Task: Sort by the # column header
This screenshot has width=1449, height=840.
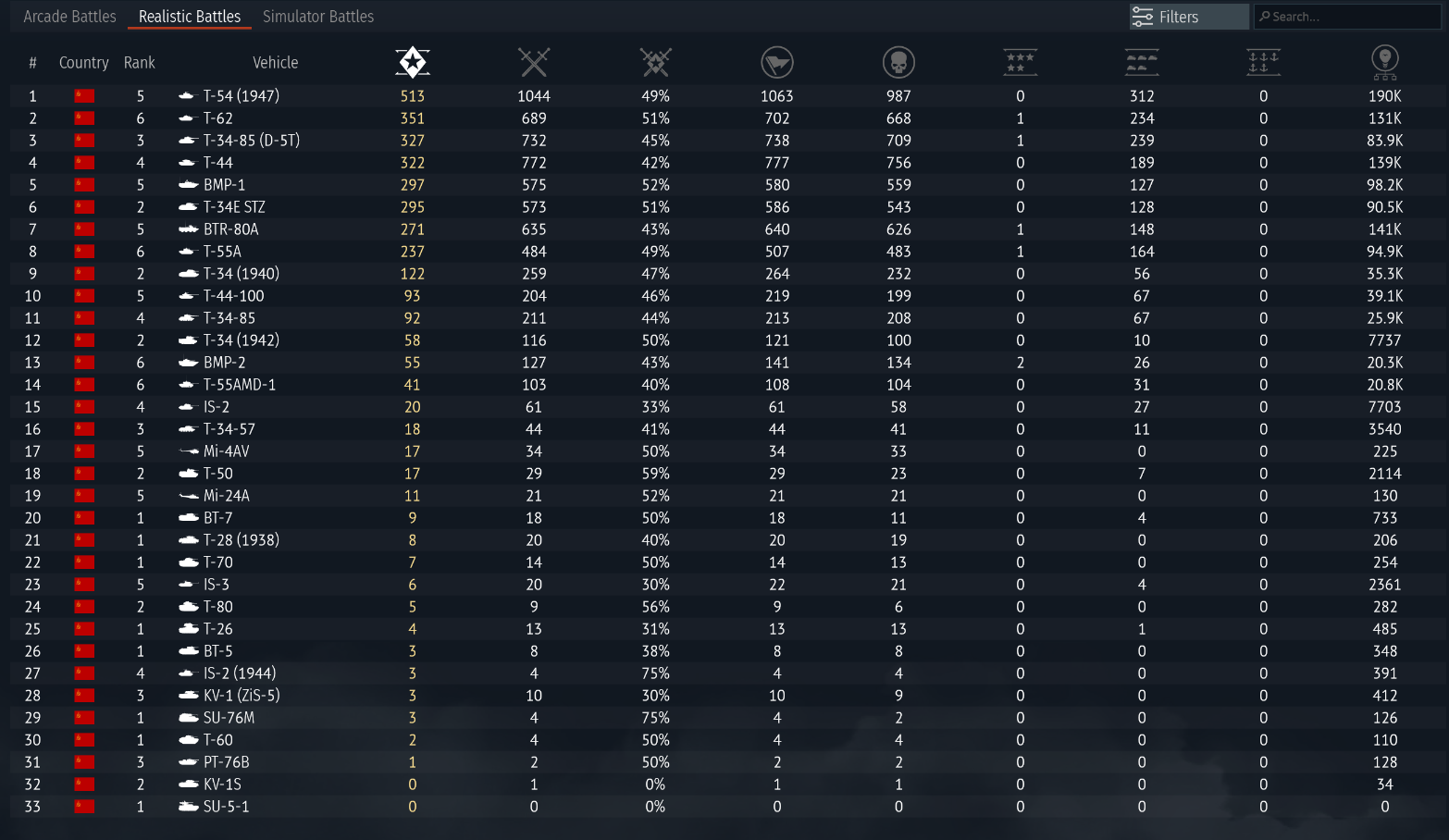Action: pyautogui.click(x=32, y=63)
